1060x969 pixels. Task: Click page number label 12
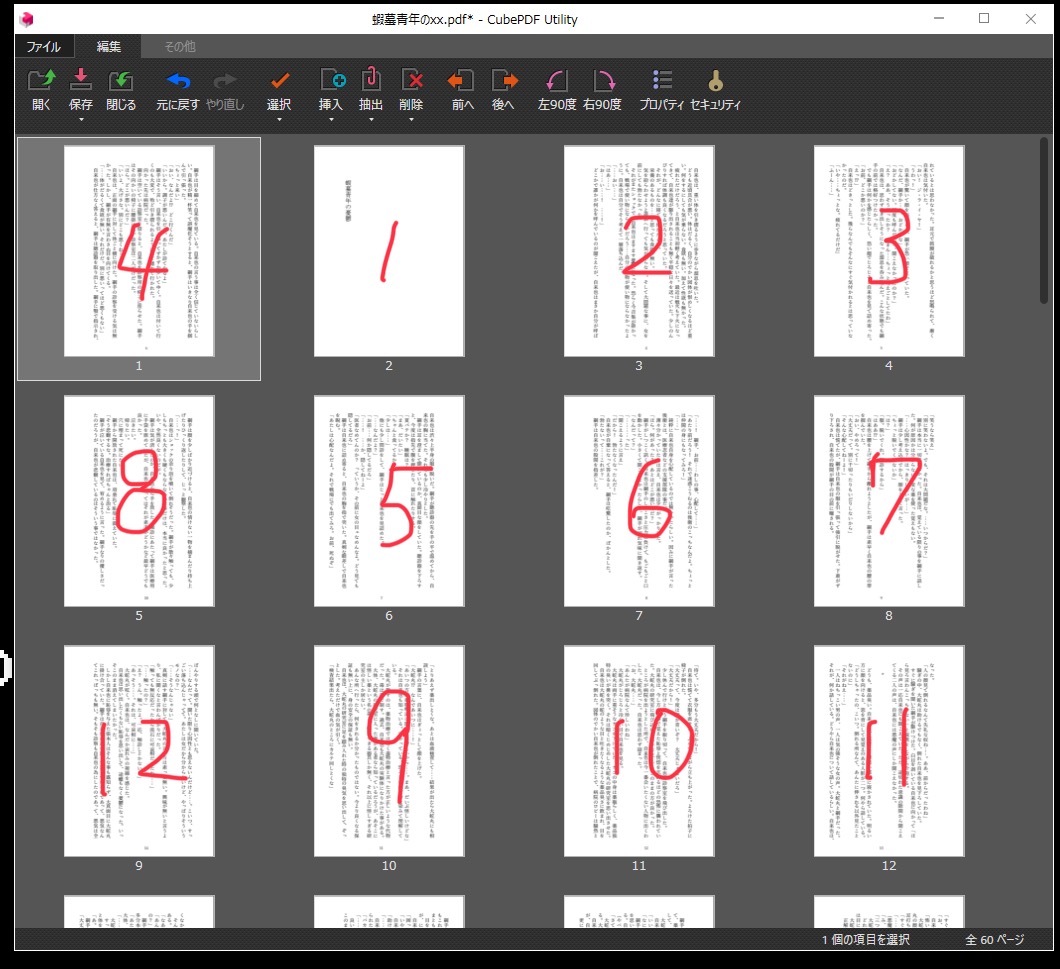[889, 866]
